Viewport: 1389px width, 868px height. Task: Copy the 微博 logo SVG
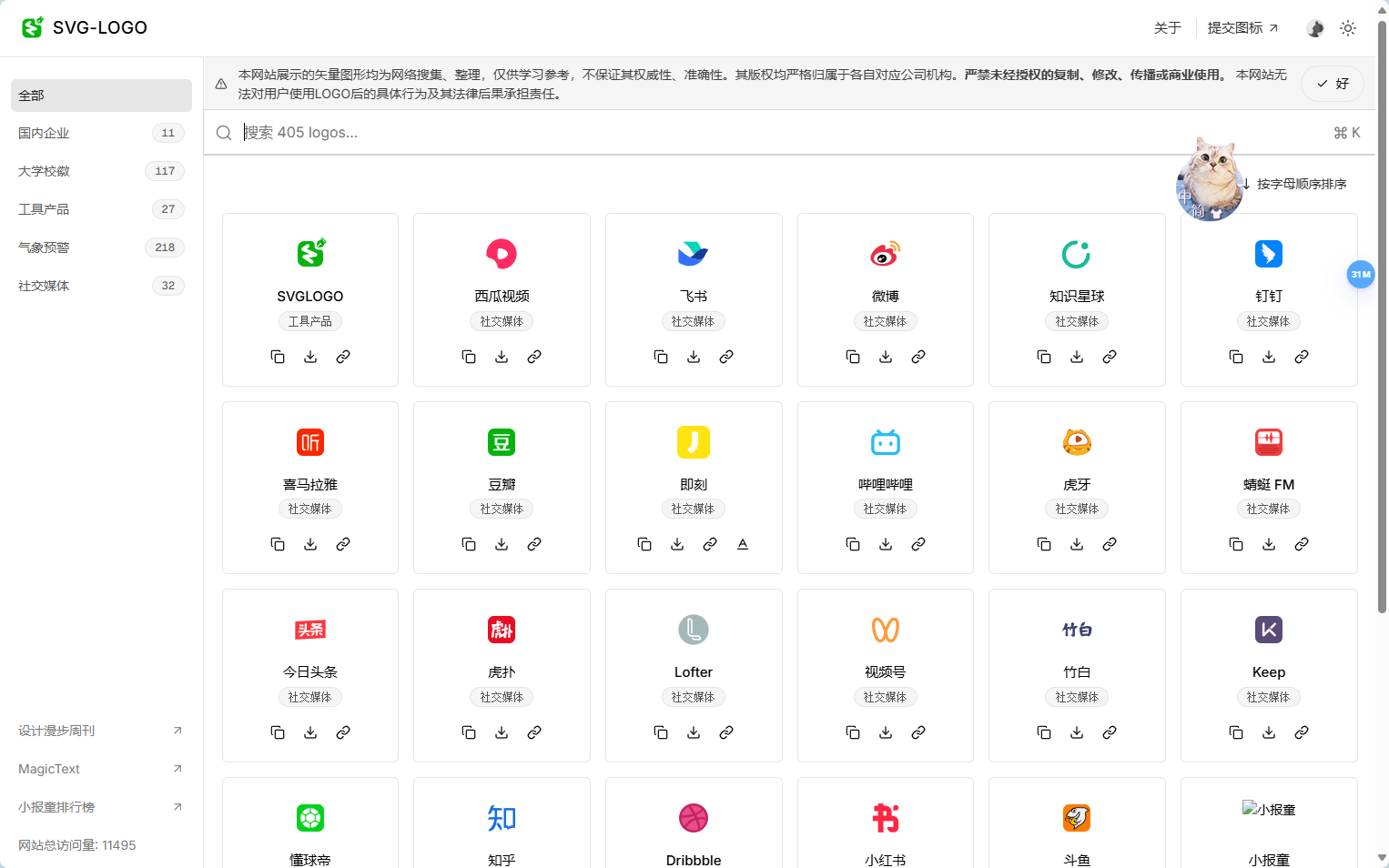coord(853,357)
